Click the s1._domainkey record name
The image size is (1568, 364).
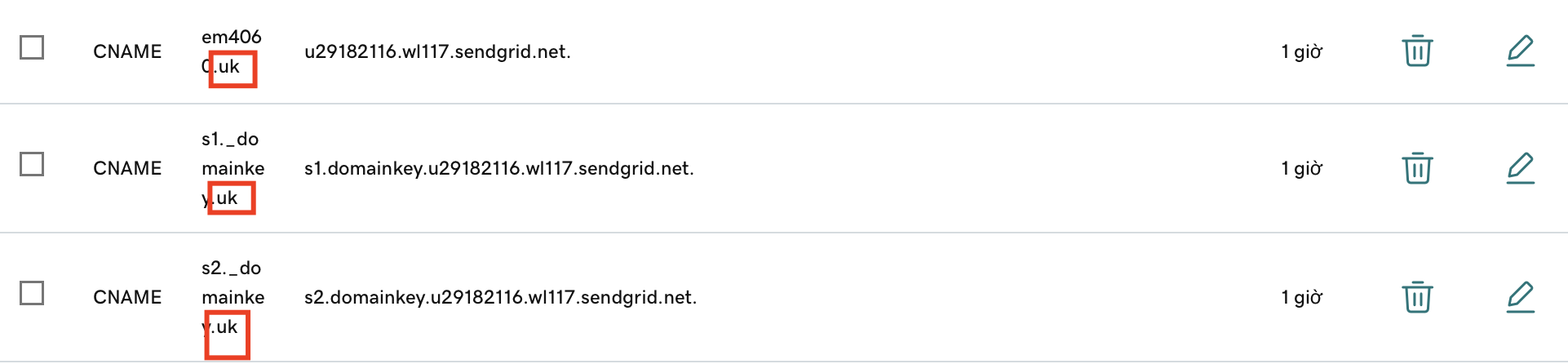[233, 168]
